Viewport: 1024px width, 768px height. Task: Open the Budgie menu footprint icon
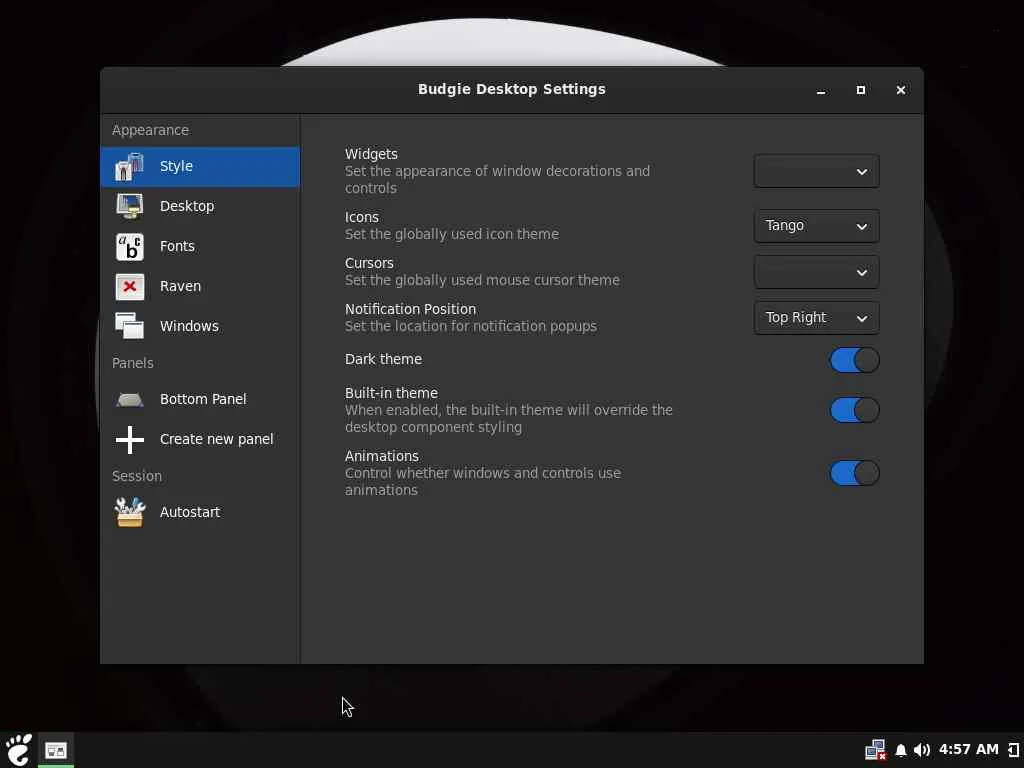click(18, 750)
